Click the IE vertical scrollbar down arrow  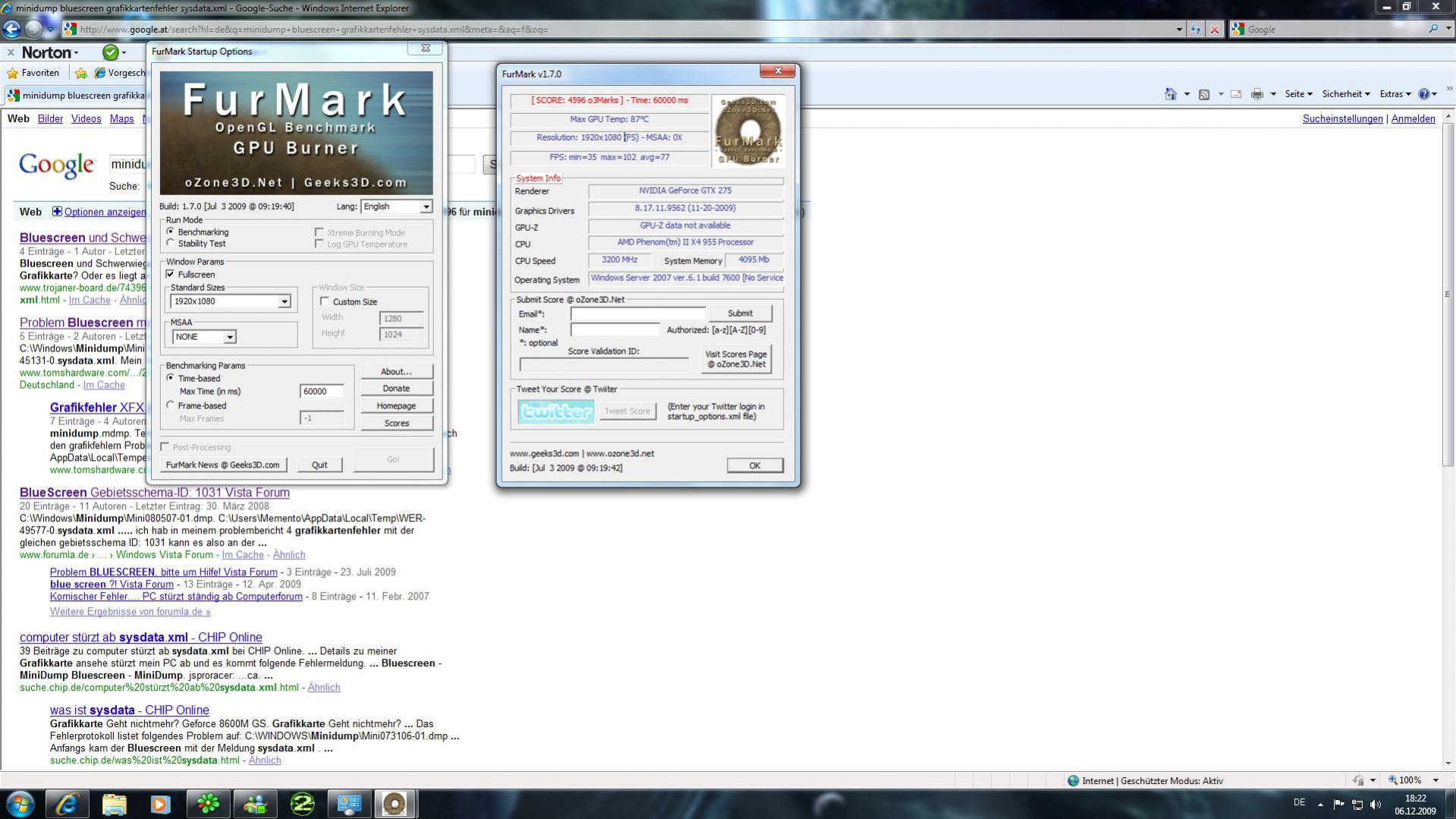coord(1448,764)
